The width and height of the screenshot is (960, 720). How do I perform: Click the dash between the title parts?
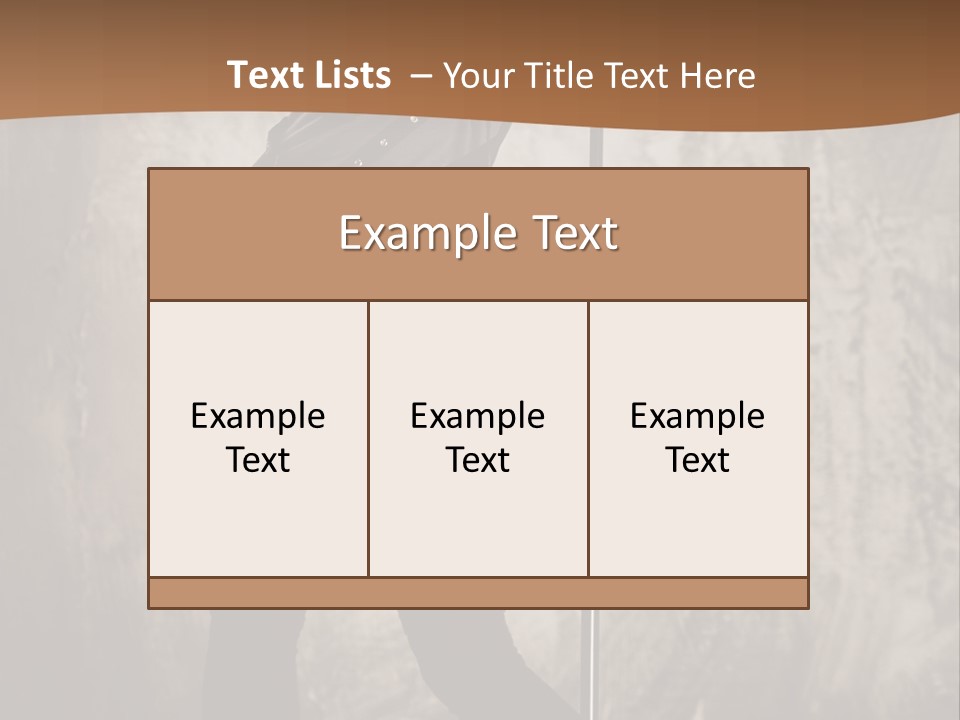click(x=420, y=76)
